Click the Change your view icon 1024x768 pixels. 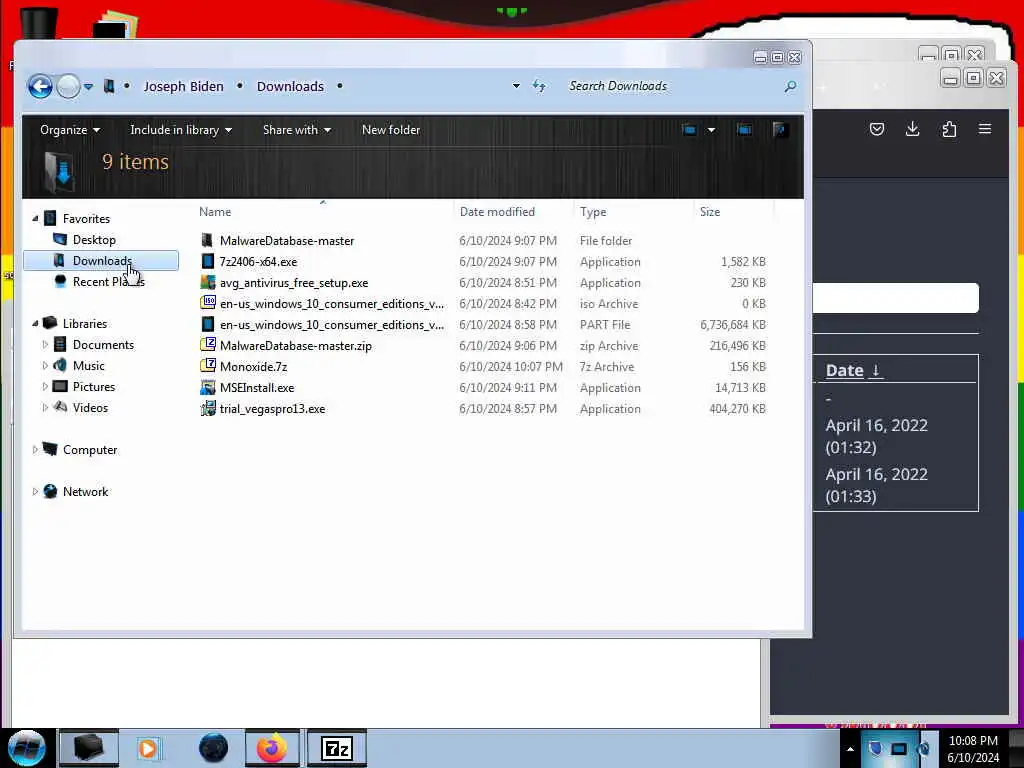[689, 130]
